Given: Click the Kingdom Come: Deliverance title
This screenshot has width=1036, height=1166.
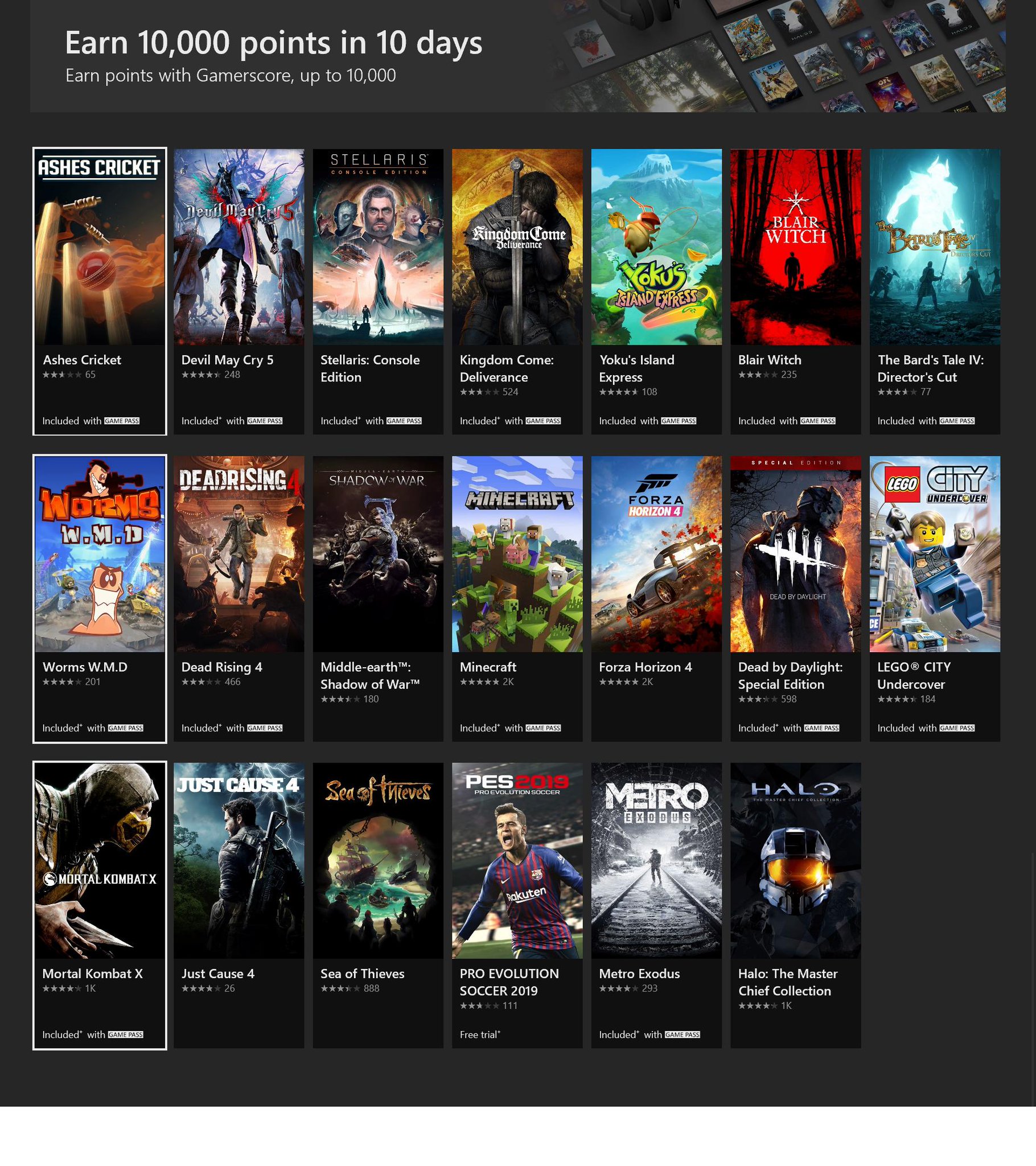Looking at the screenshot, I should [507, 368].
